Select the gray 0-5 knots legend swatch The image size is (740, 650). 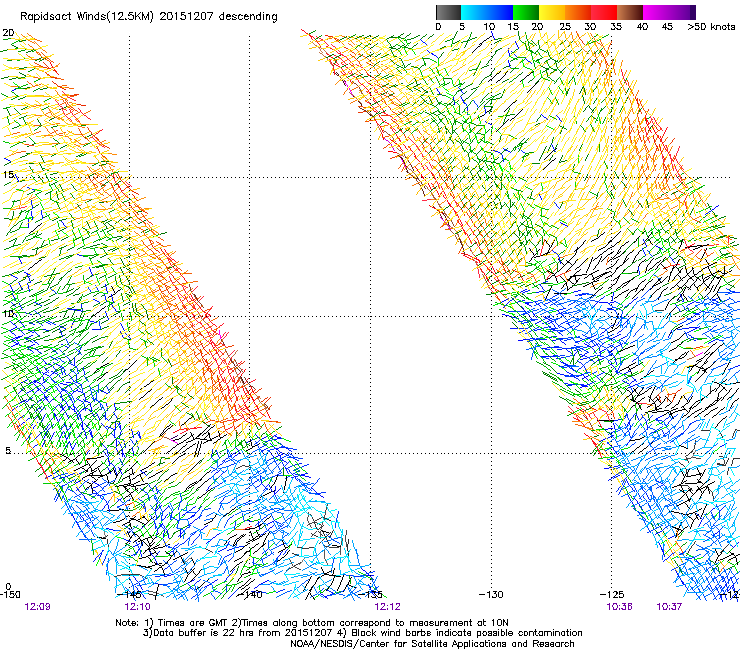pyautogui.click(x=449, y=12)
